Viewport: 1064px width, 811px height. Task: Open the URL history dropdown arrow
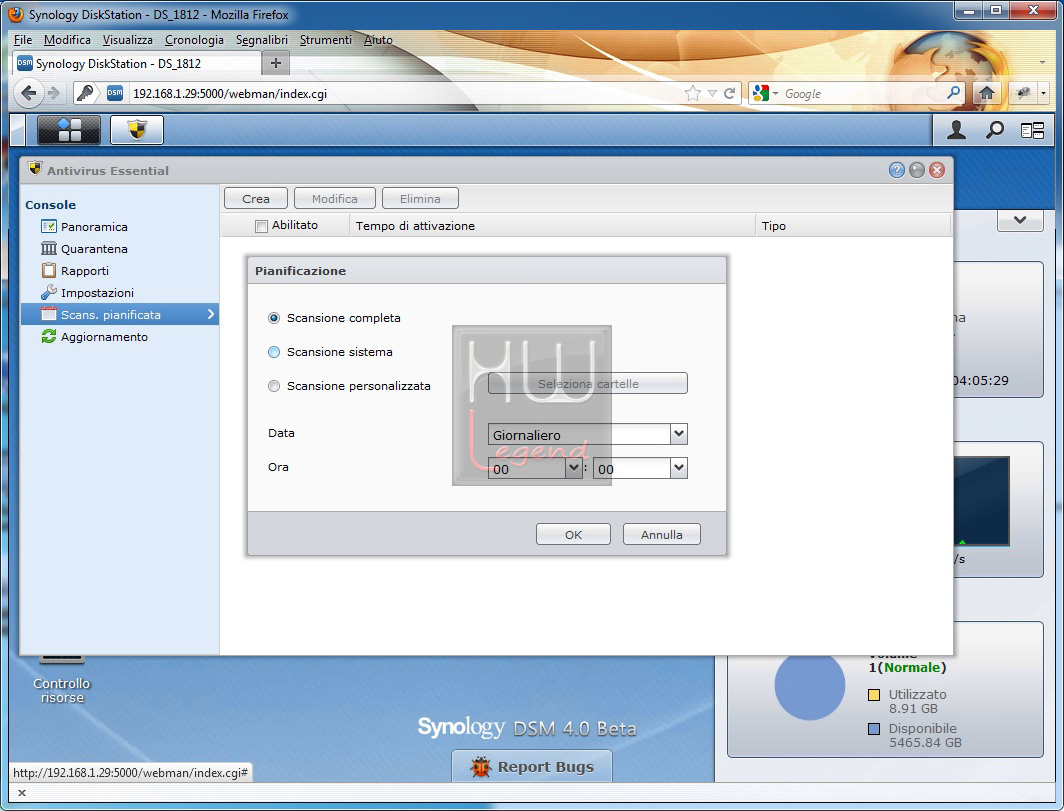(712, 94)
